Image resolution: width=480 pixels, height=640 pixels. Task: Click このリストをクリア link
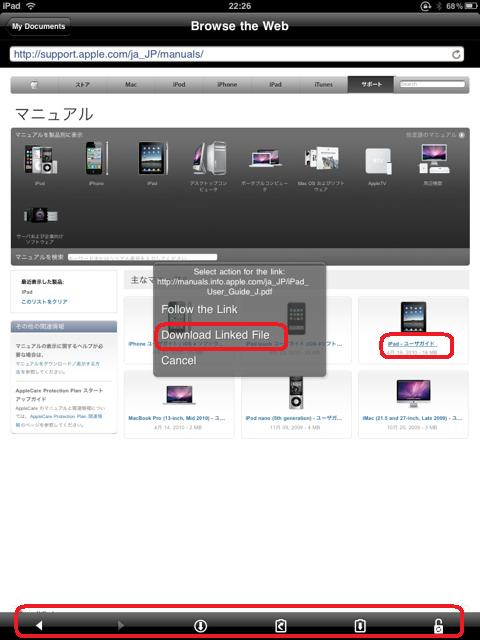44,302
